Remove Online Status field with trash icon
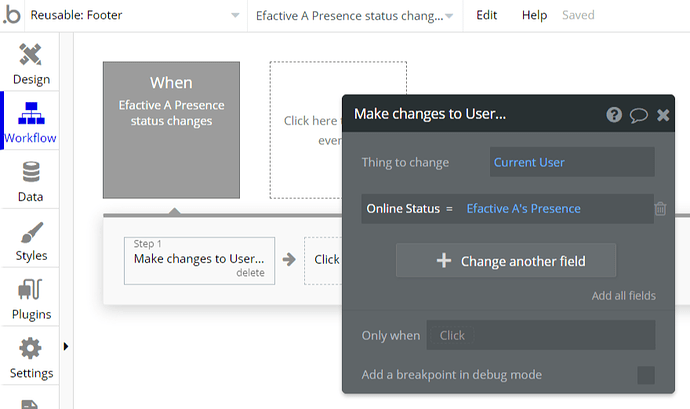The height and width of the screenshot is (409, 690). click(660, 208)
